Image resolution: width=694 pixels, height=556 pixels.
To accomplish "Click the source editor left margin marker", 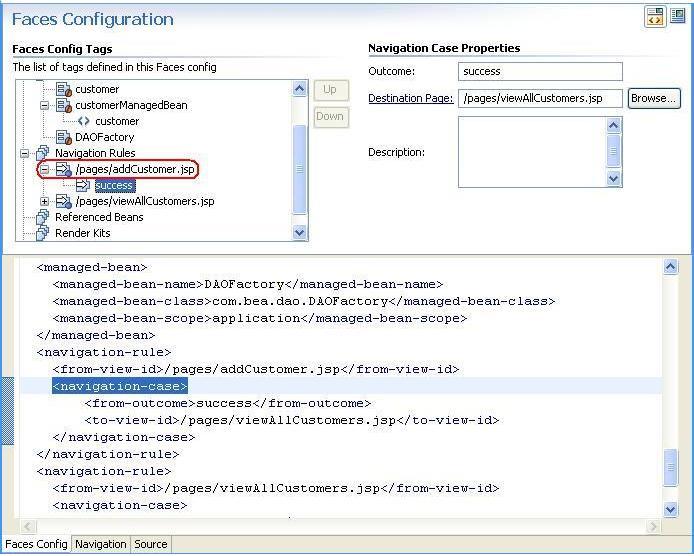I will coord(7,411).
